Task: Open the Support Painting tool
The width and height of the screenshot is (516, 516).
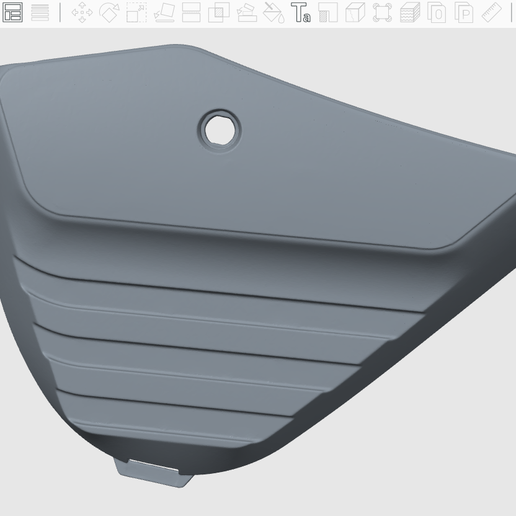Action: coord(246,12)
